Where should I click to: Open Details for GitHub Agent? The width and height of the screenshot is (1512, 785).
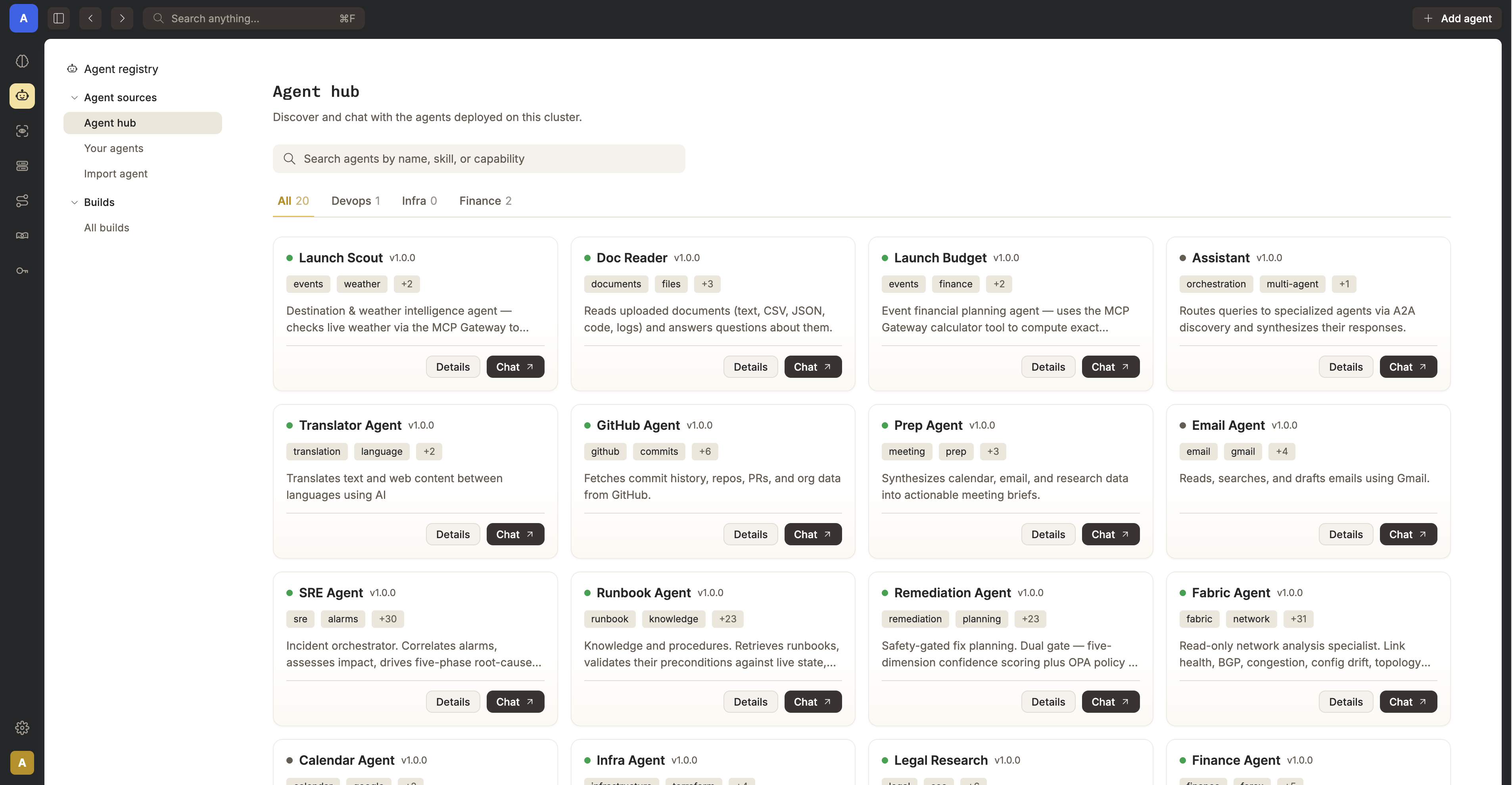pyautogui.click(x=750, y=534)
